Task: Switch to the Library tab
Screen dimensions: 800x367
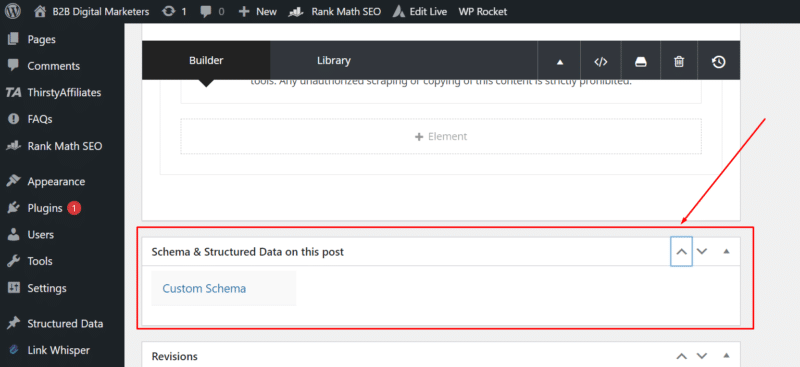Action: [x=334, y=60]
